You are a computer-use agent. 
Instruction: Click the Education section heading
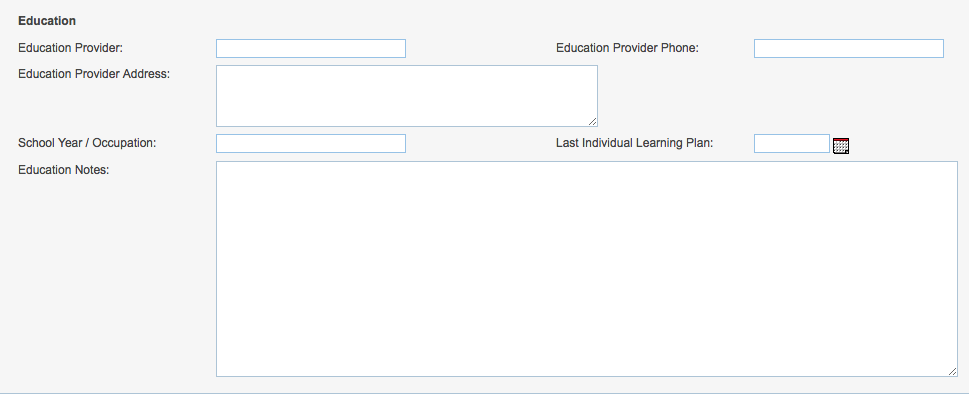coord(47,21)
